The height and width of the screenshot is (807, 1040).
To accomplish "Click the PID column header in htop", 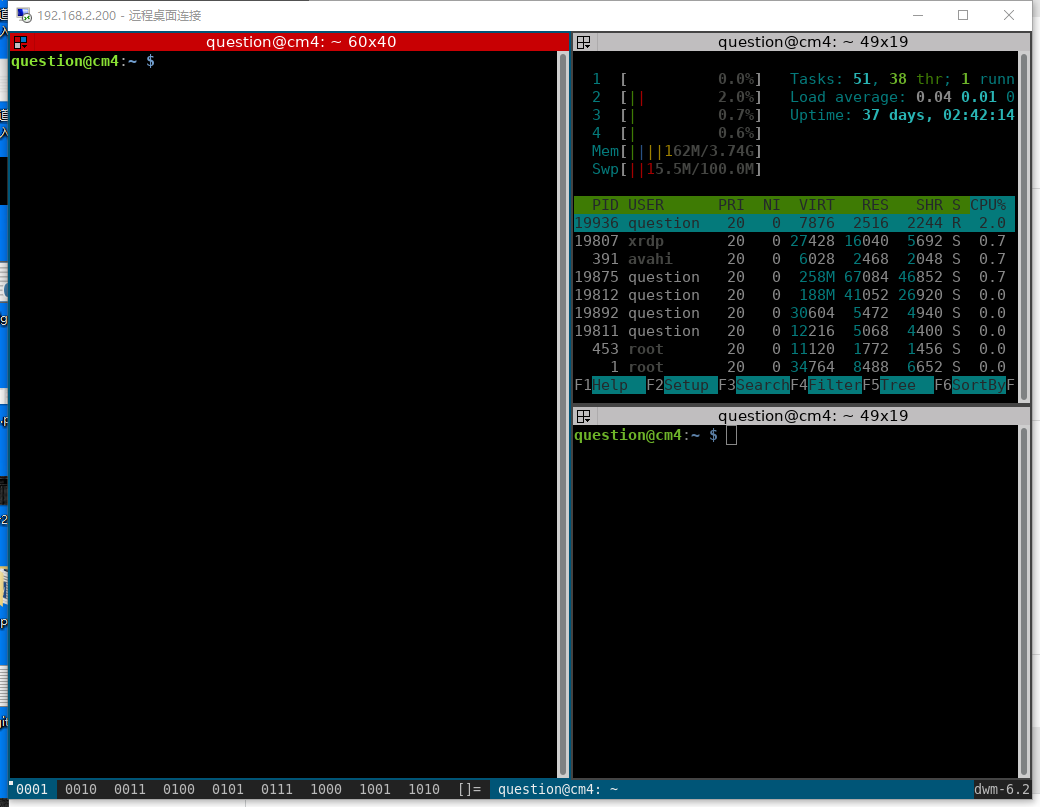I will pos(605,205).
